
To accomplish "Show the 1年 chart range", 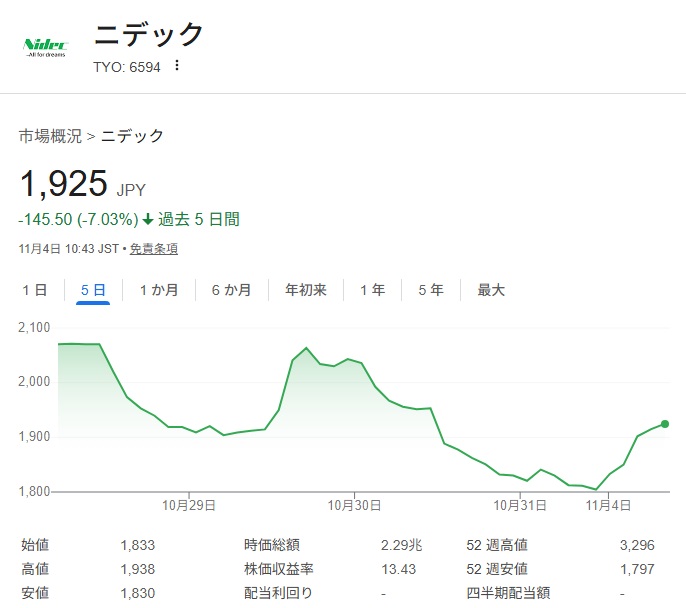I will [x=372, y=290].
